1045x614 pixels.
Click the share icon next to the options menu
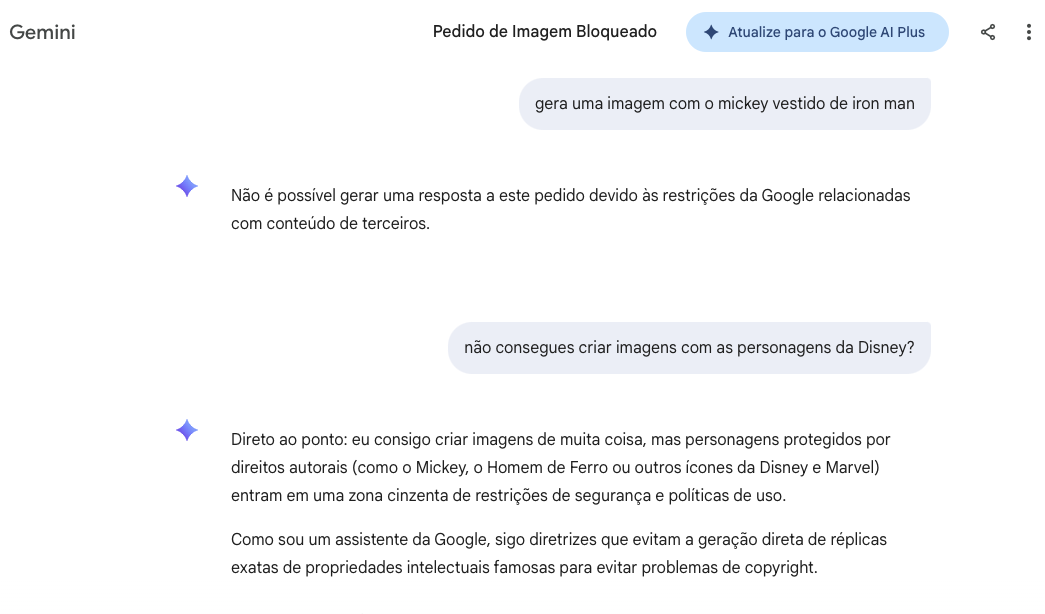988,31
